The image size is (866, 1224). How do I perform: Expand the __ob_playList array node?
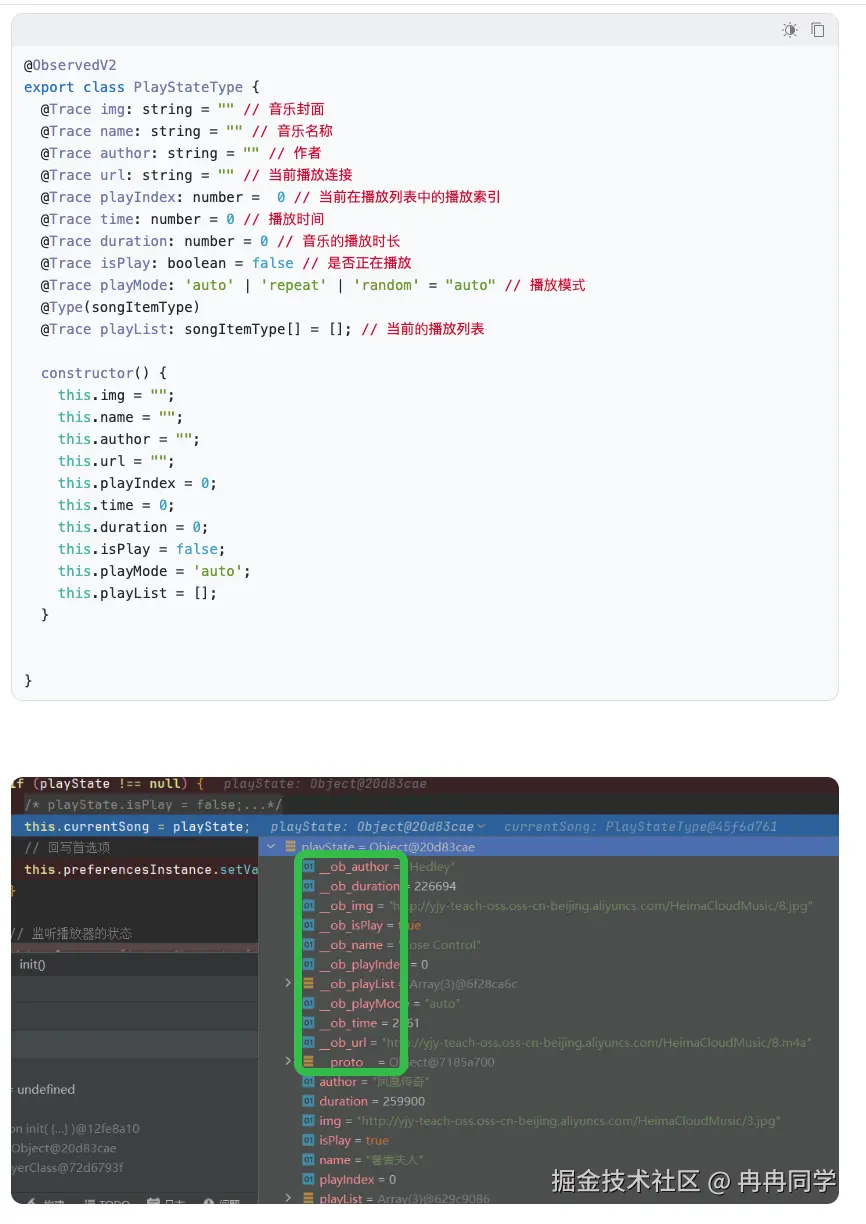(x=289, y=984)
